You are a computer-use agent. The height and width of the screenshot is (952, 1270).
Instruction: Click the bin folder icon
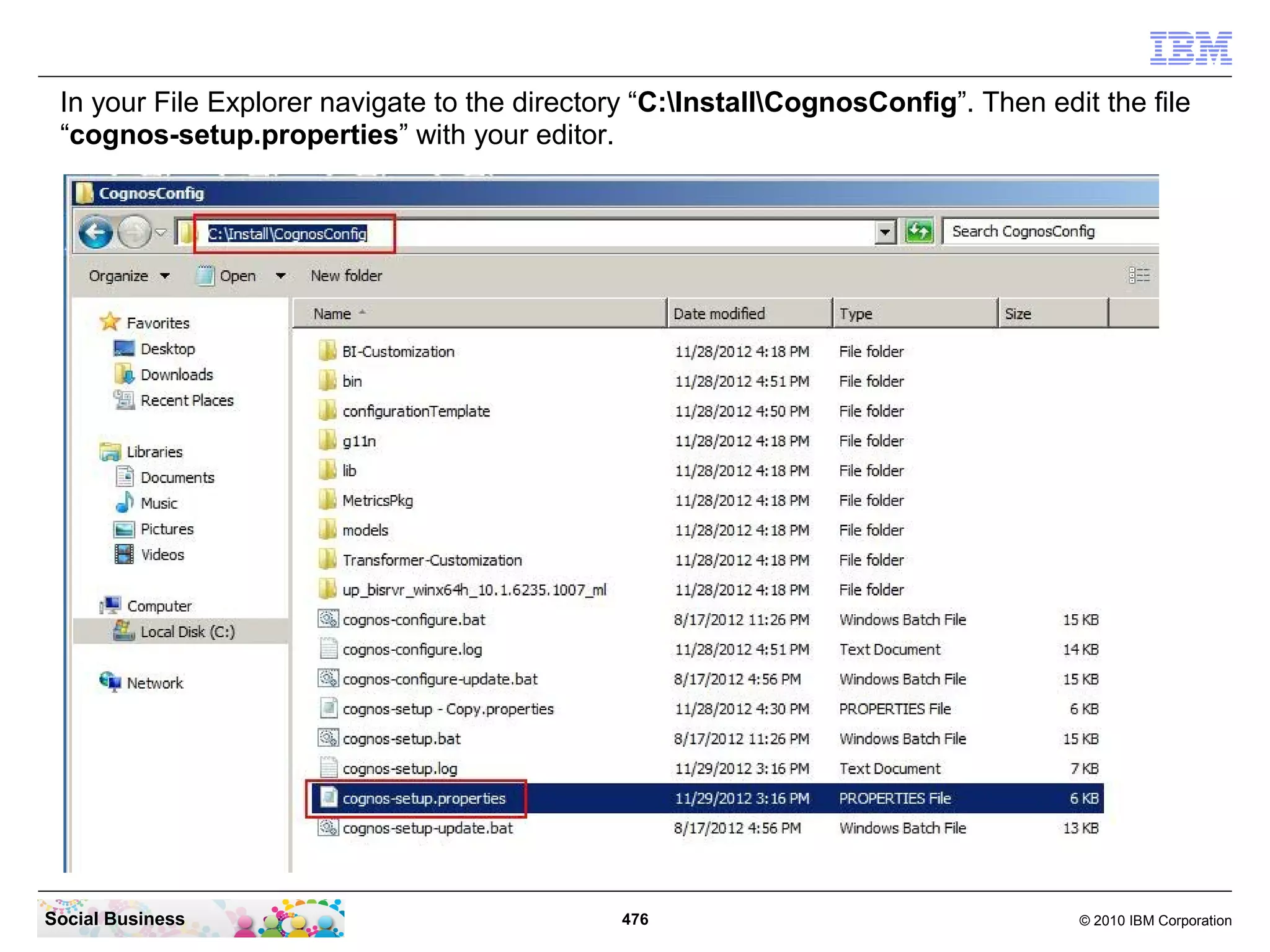327,380
